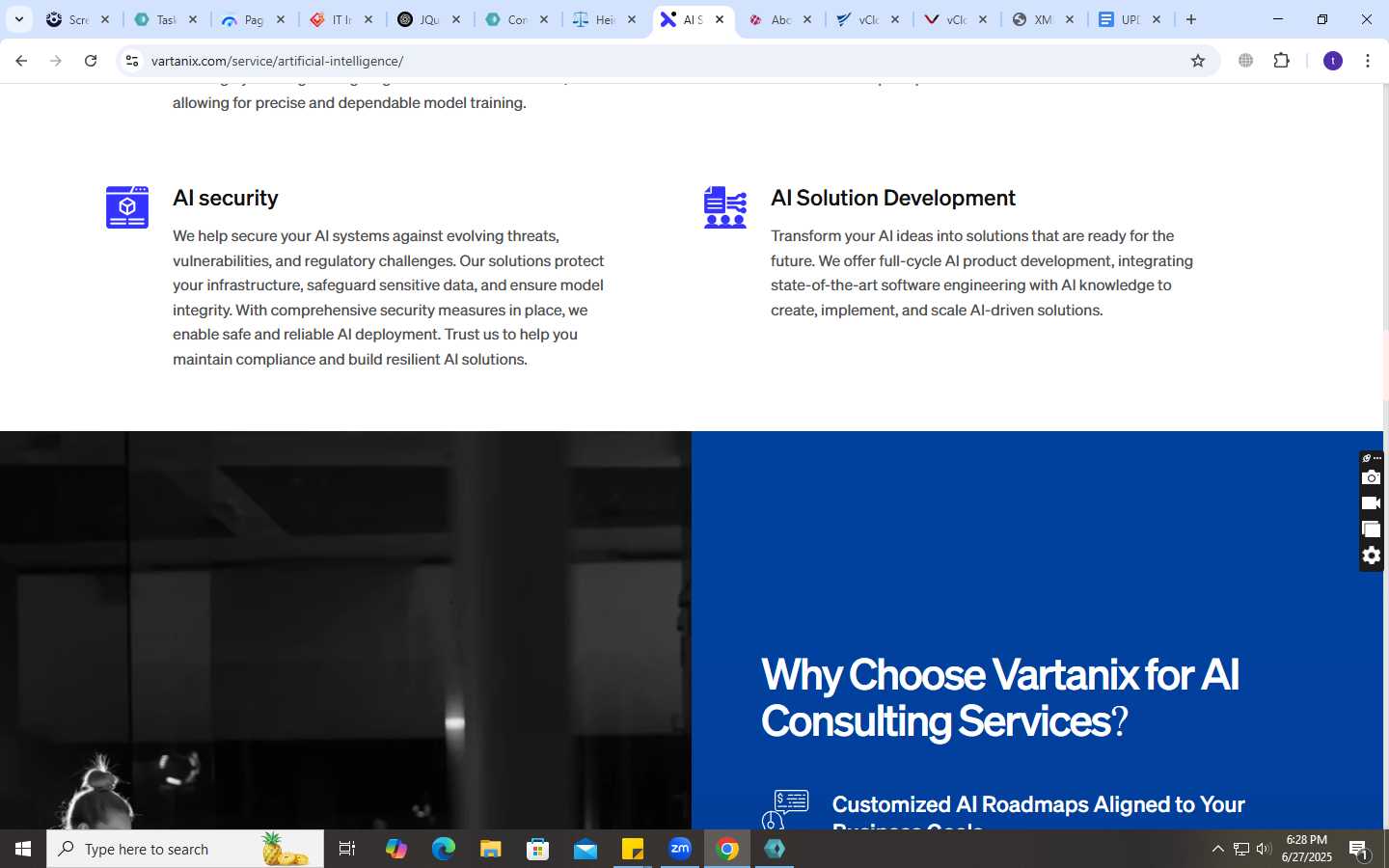The width and height of the screenshot is (1389, 868).
Task: Switch to the 'Con' browser tab
Action: tap(516, 19)
